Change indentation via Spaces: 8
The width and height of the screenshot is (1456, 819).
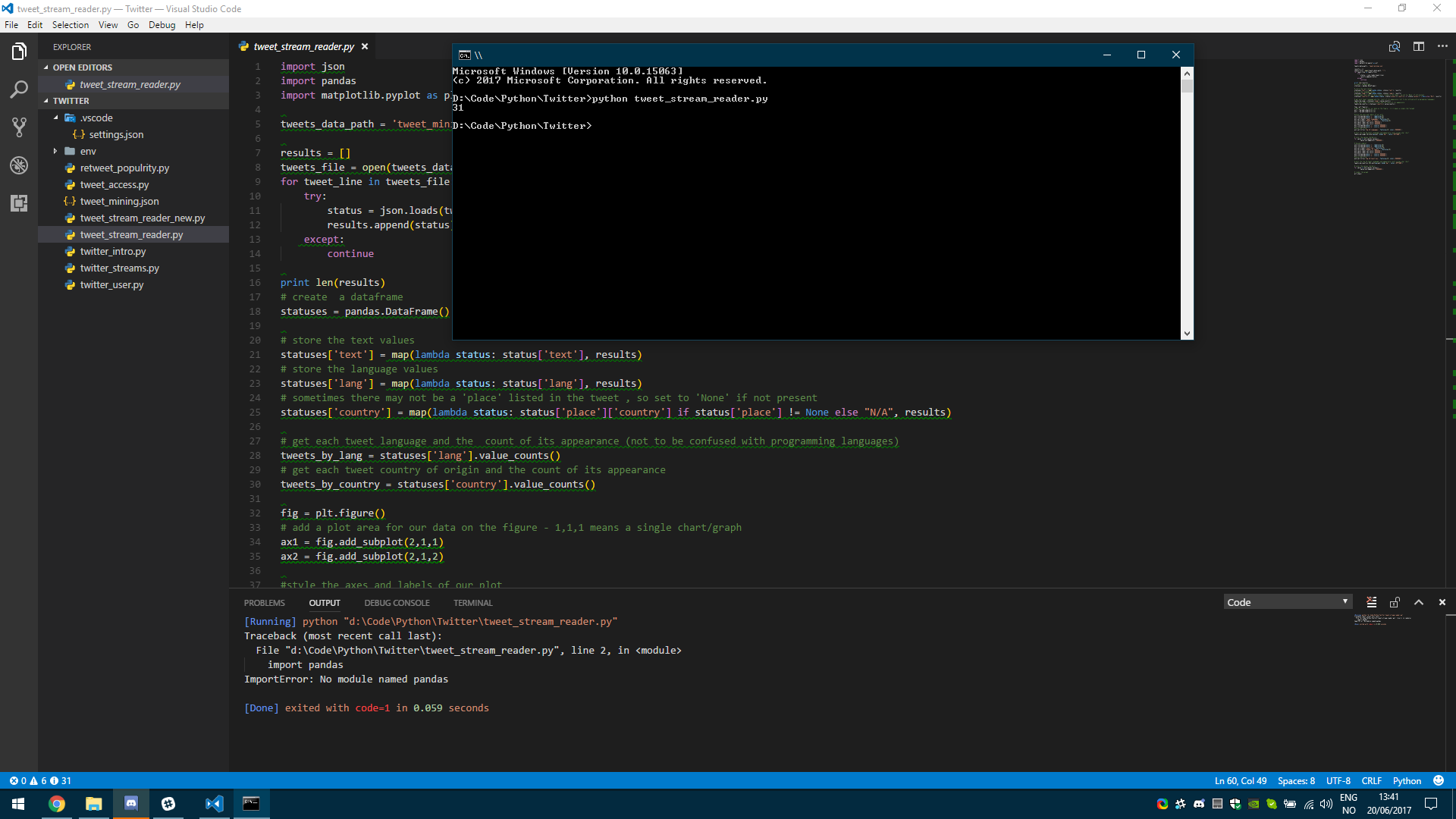coord(1296,780)
